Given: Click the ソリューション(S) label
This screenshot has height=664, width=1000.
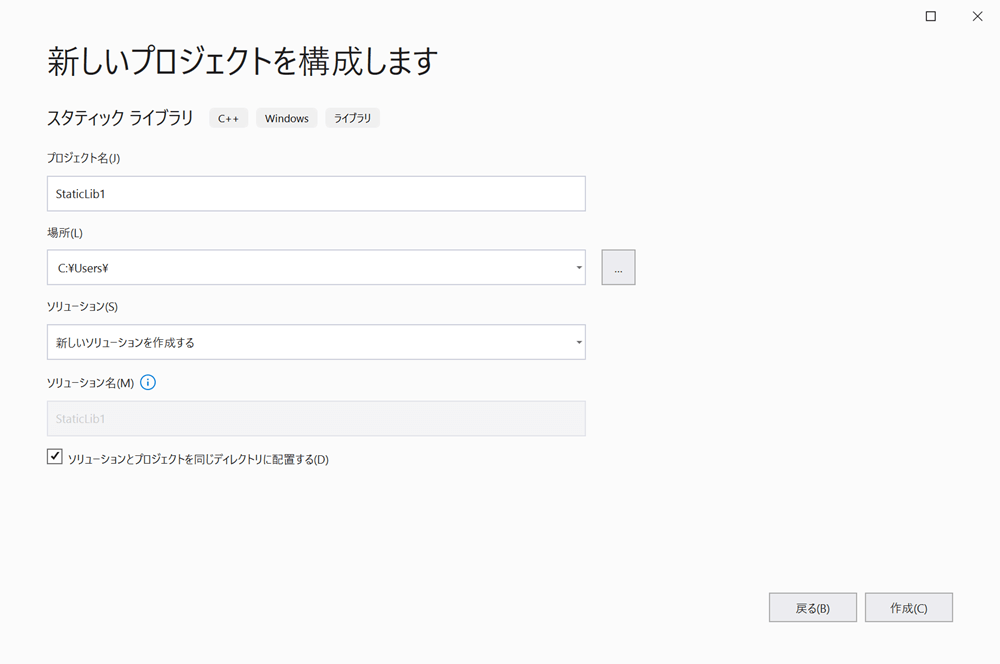Looking at the screenshot, I should [x=82, y=307].
